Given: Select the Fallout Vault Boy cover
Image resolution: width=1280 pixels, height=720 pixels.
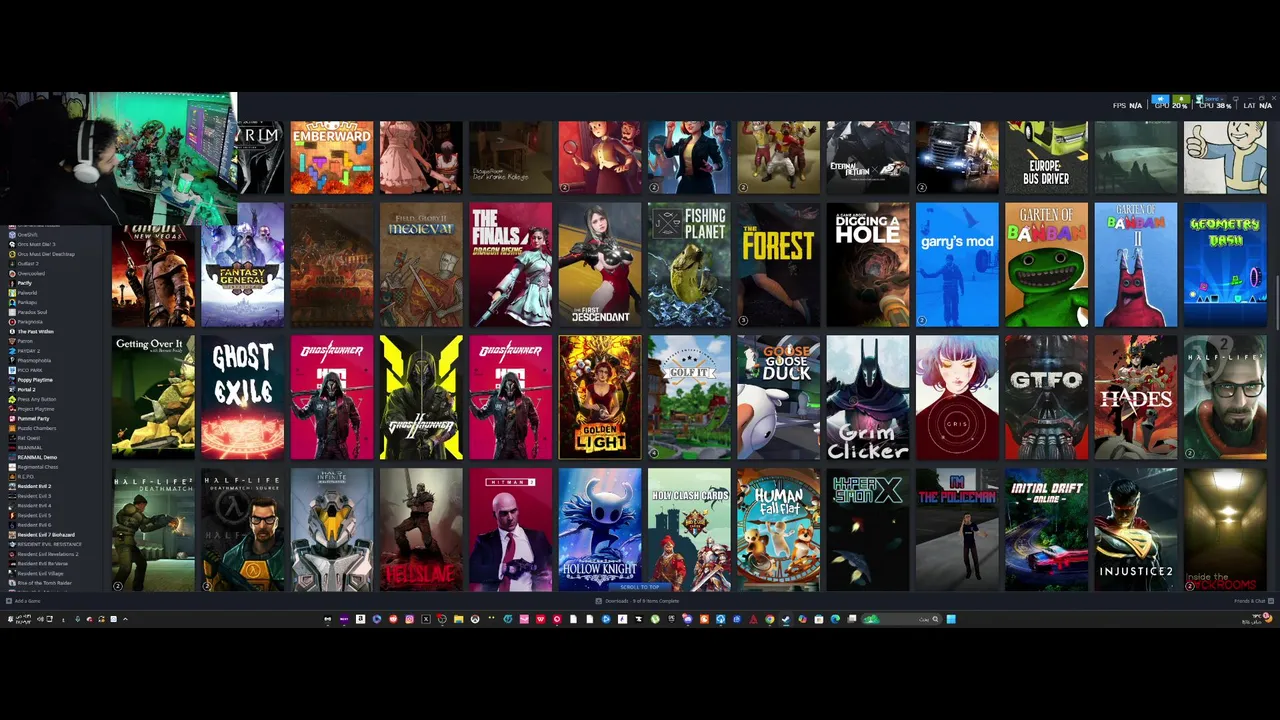Looking at the screenshot, I should pos(1225,158).
